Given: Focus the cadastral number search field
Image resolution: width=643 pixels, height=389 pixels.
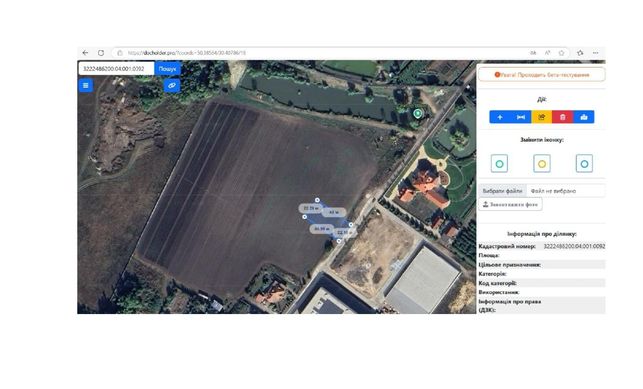Looking at the screenshot, I should 116,68.
